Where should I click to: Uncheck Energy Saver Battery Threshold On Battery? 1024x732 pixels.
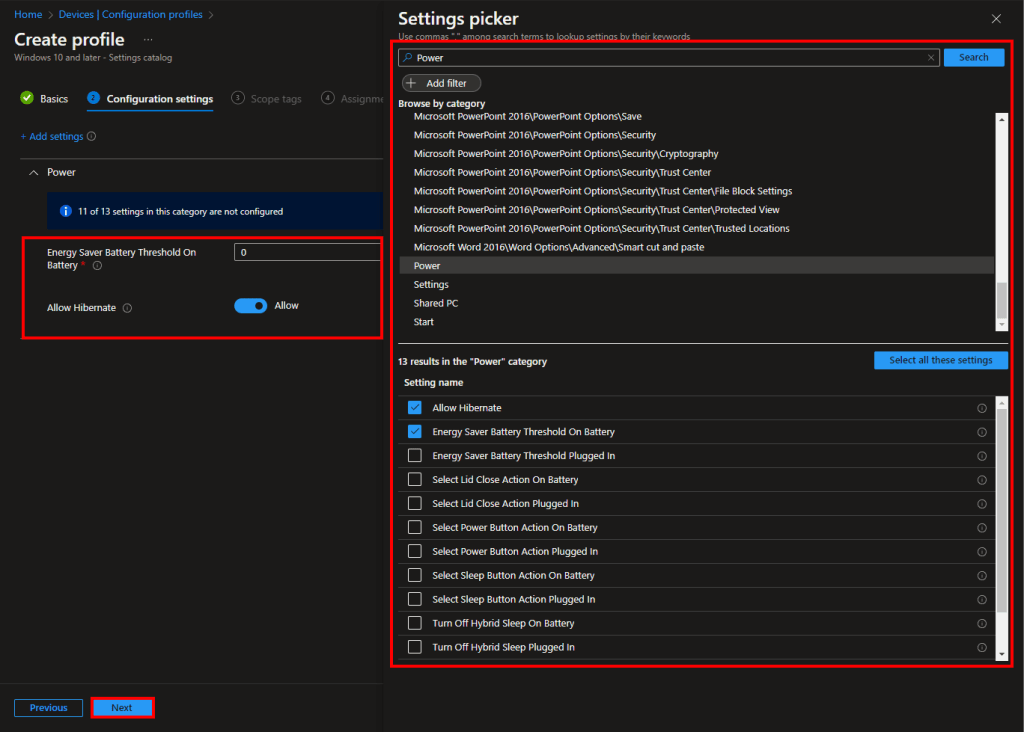tap(415, 431)
